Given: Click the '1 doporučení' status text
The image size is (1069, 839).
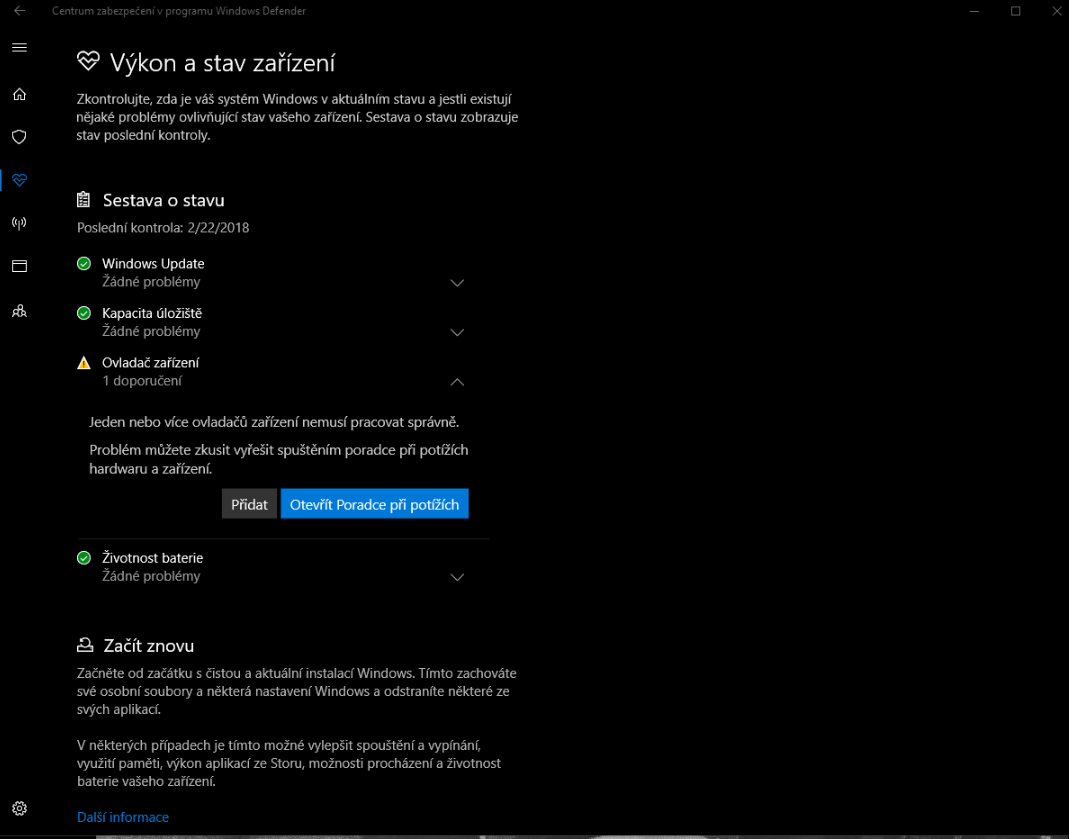Looking at the screenshot, I should click(x=142, y=381).
